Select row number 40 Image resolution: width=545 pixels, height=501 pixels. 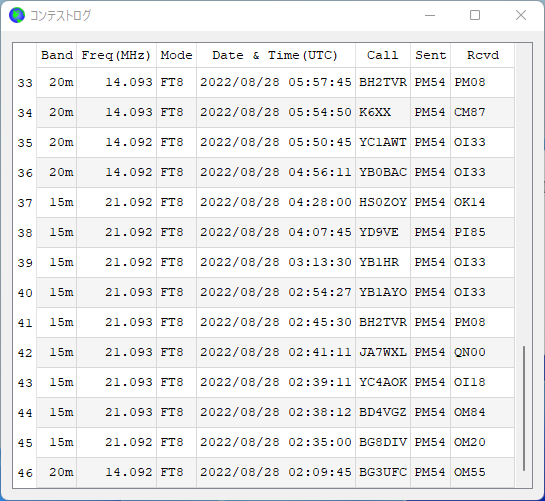click(x=25, y=293)
